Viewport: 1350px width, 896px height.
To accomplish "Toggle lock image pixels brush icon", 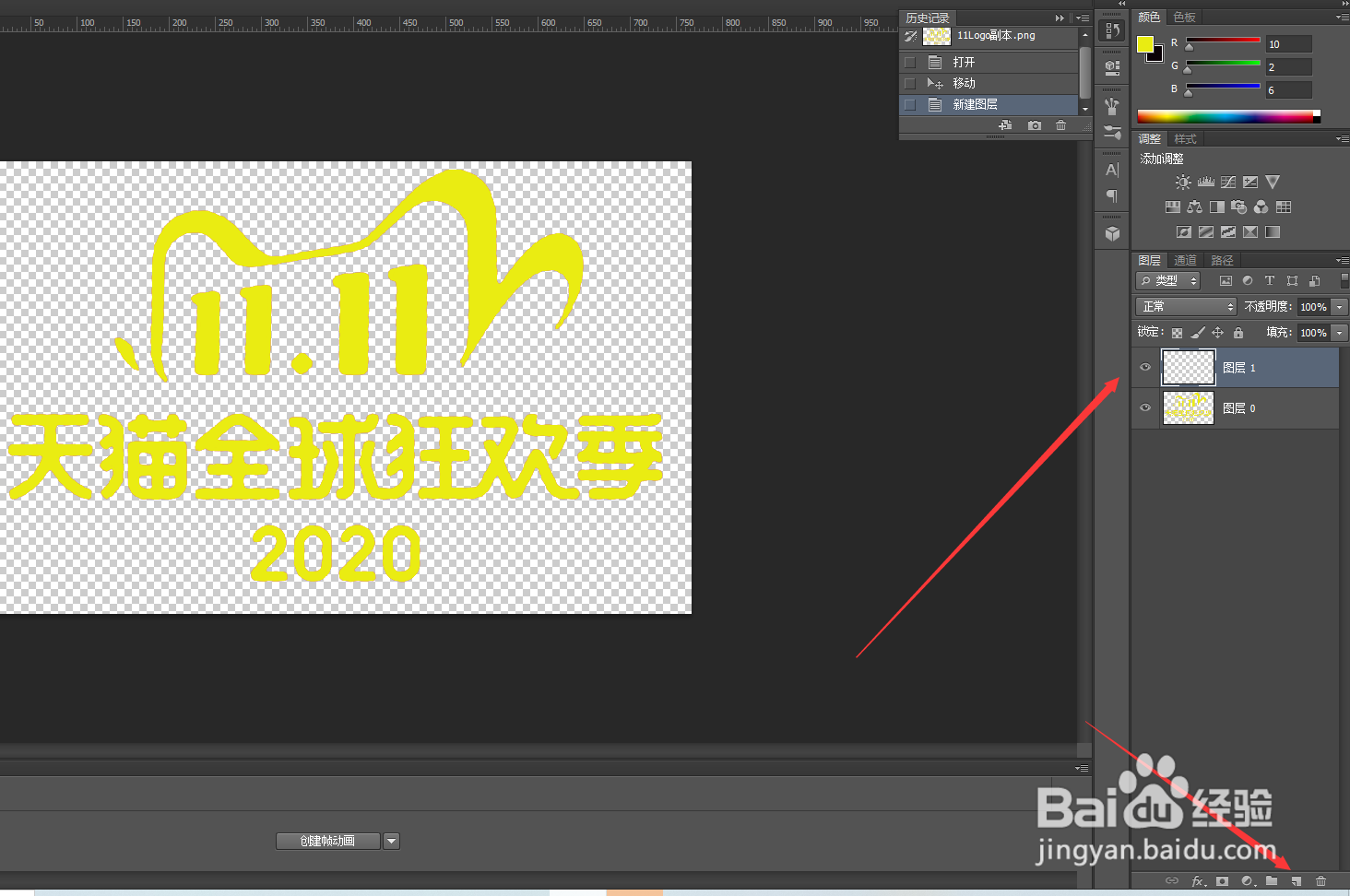I will [x=1197, y=333].
